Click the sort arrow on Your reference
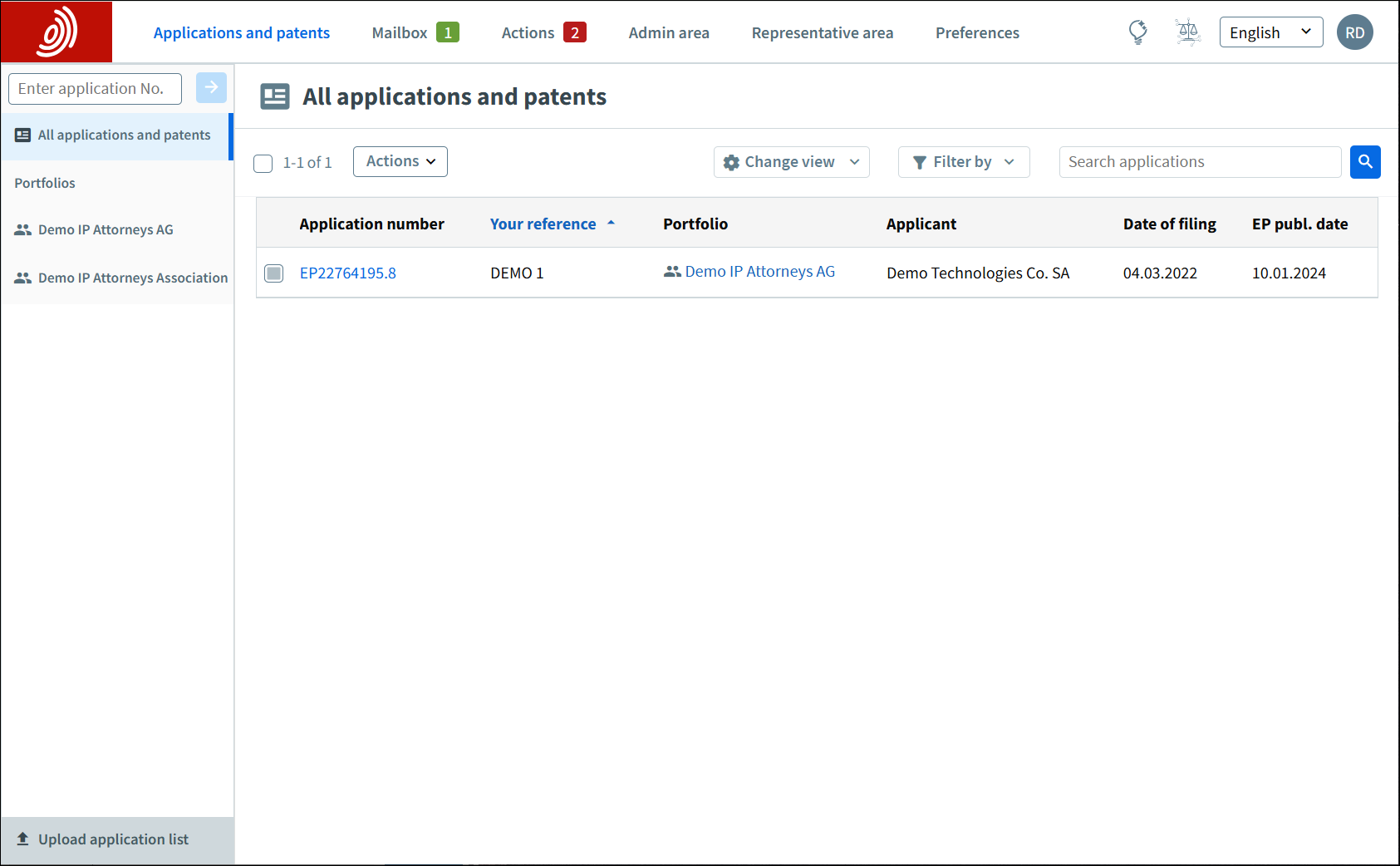 611,224
